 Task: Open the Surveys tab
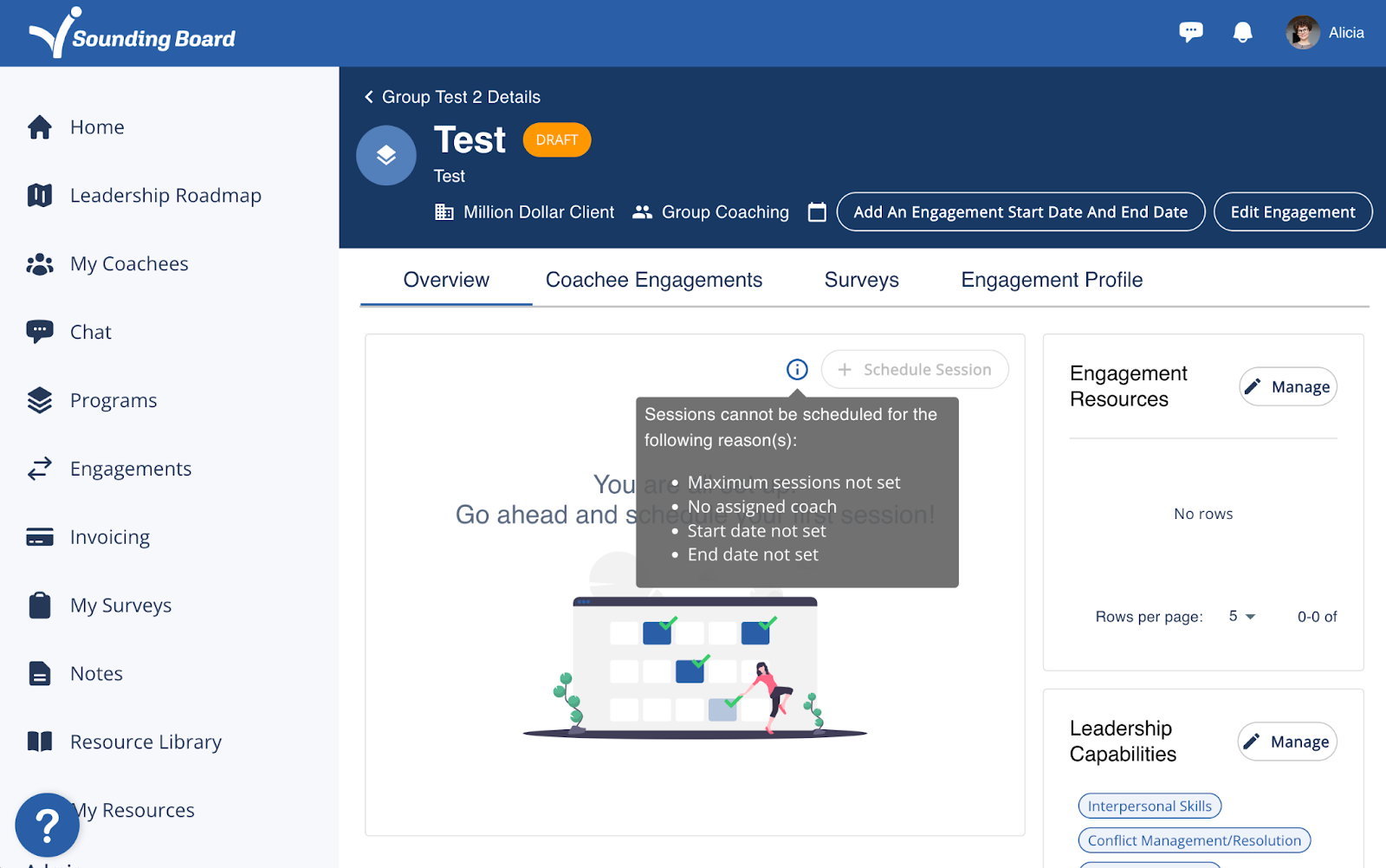(861, 280)
